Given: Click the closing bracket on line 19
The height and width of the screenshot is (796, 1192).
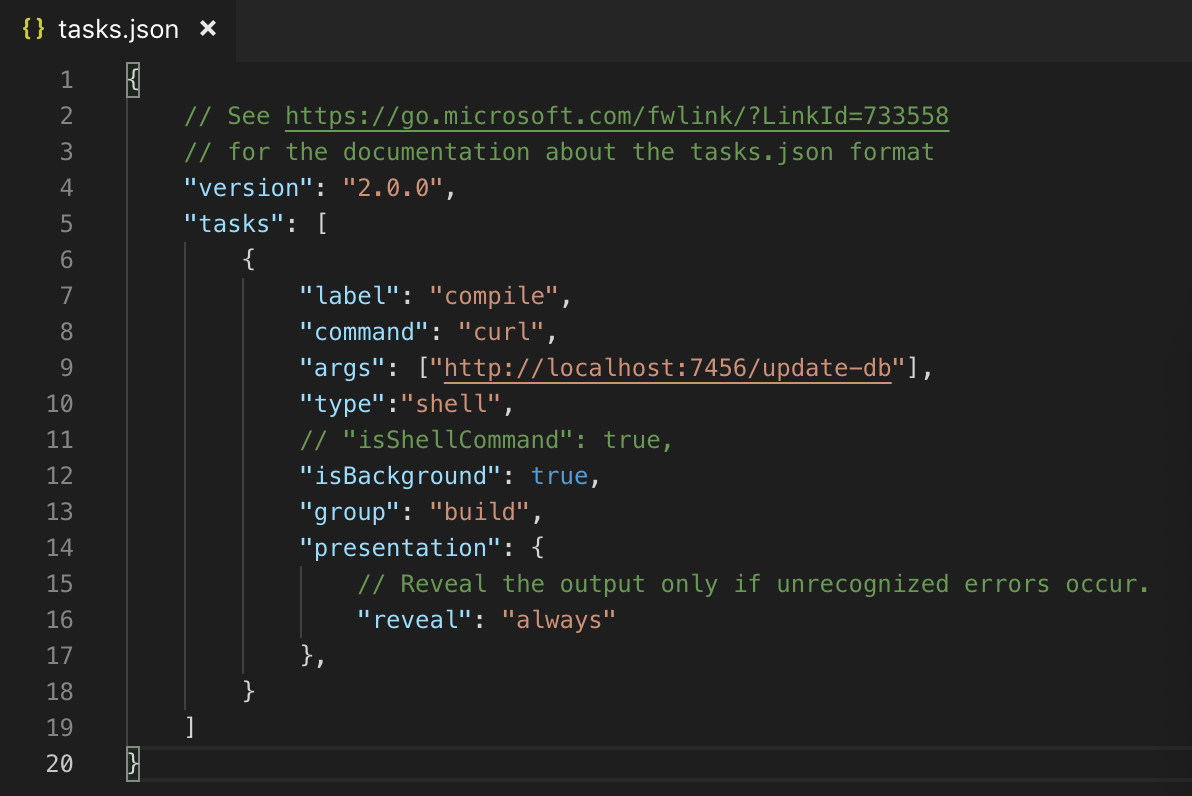Looking at the screenshot, I should click(x=189, y=727).
